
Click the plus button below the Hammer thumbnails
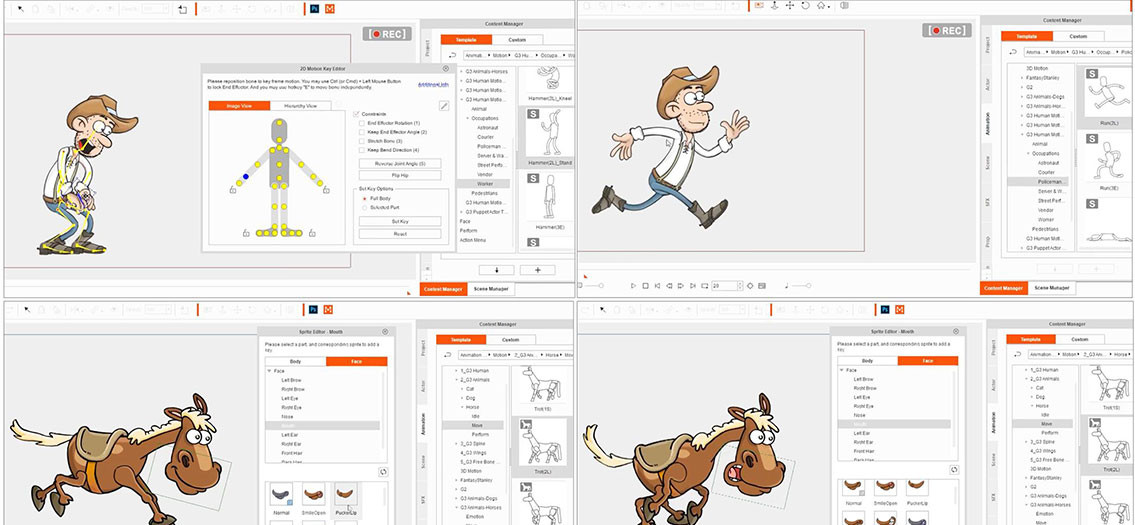tap(537, 269)
